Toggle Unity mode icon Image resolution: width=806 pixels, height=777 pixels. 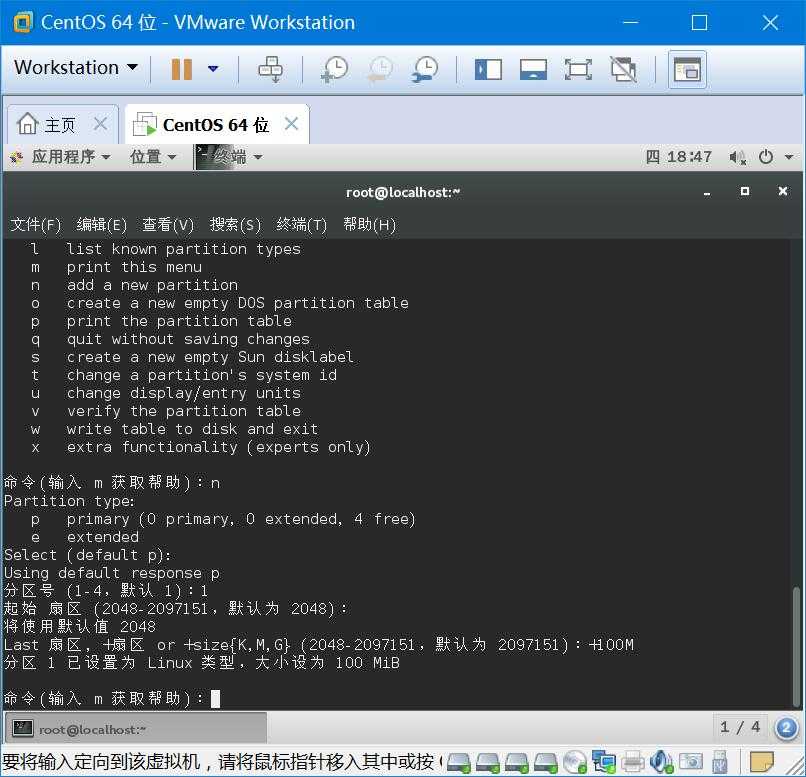pyautogui.click(x=623, y=69)
